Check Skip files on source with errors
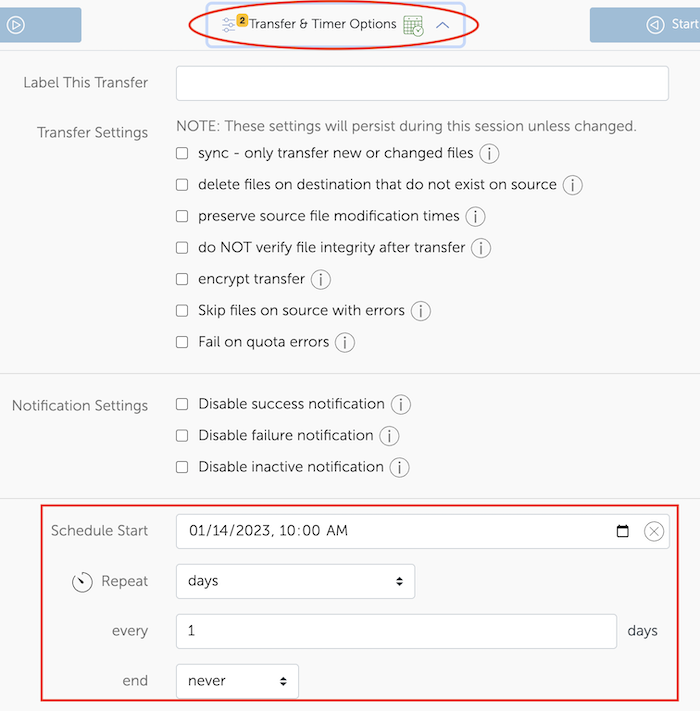This screenshot has height=711, width=700. coord(182,311)
